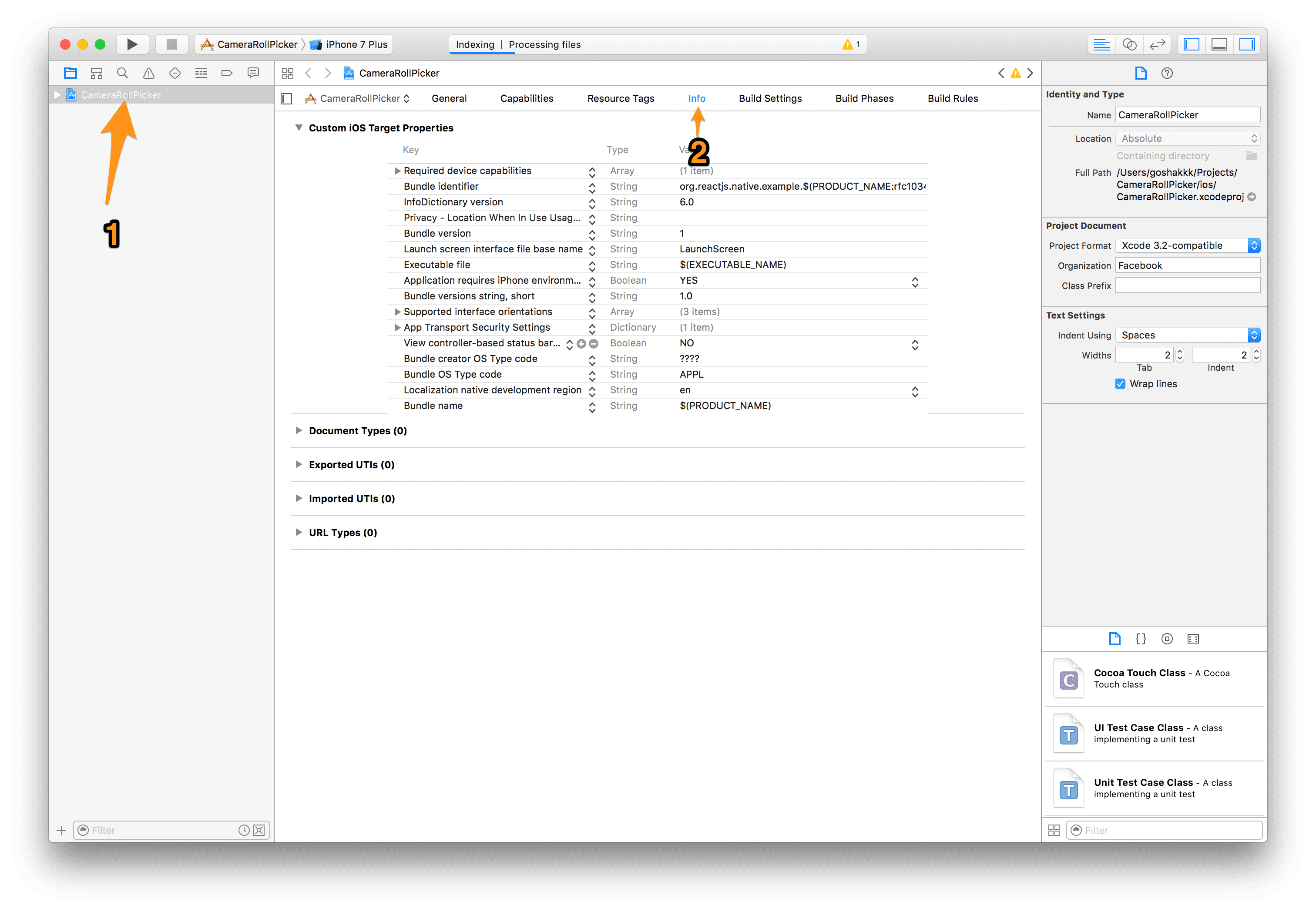Go back in editor history
The width and height of the screenshot is (1316, 912).
[309, 73]
